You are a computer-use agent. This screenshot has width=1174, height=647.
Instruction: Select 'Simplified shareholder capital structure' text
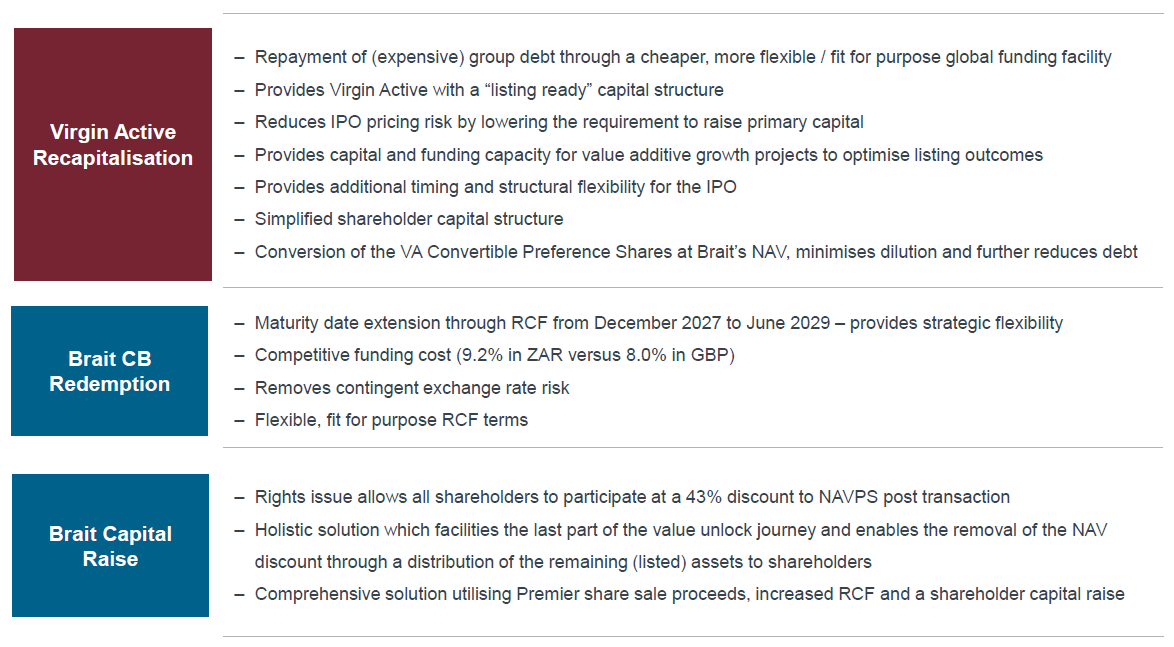(409, 219)
